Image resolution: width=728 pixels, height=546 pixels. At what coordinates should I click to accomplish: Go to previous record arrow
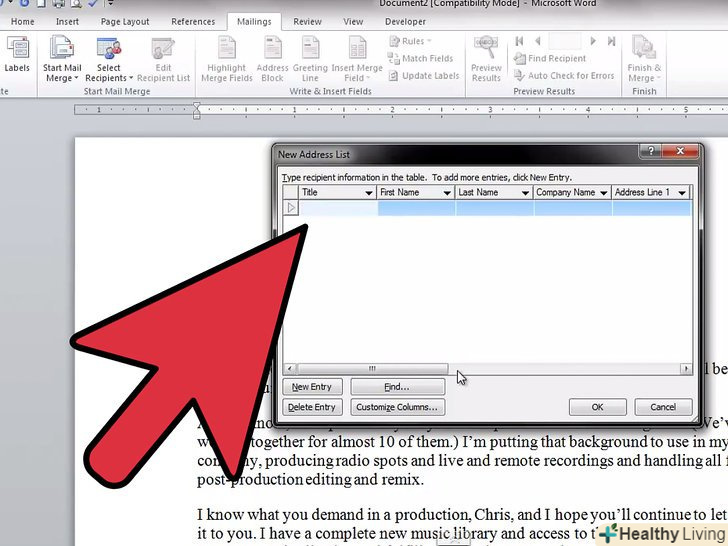tap(538, 41)
